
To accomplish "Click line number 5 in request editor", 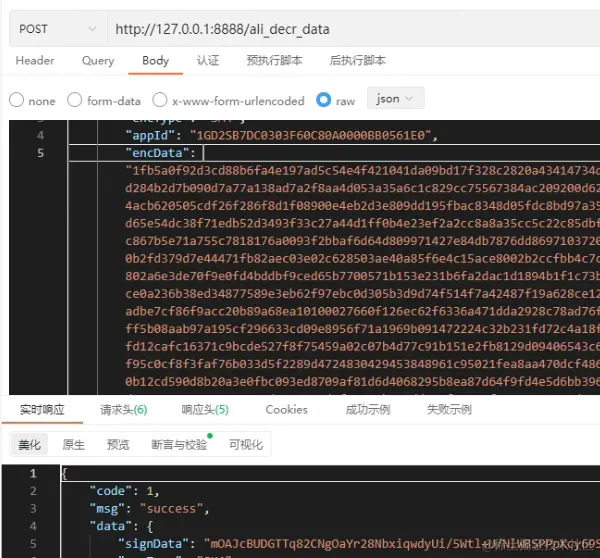I will click(40, 153).
